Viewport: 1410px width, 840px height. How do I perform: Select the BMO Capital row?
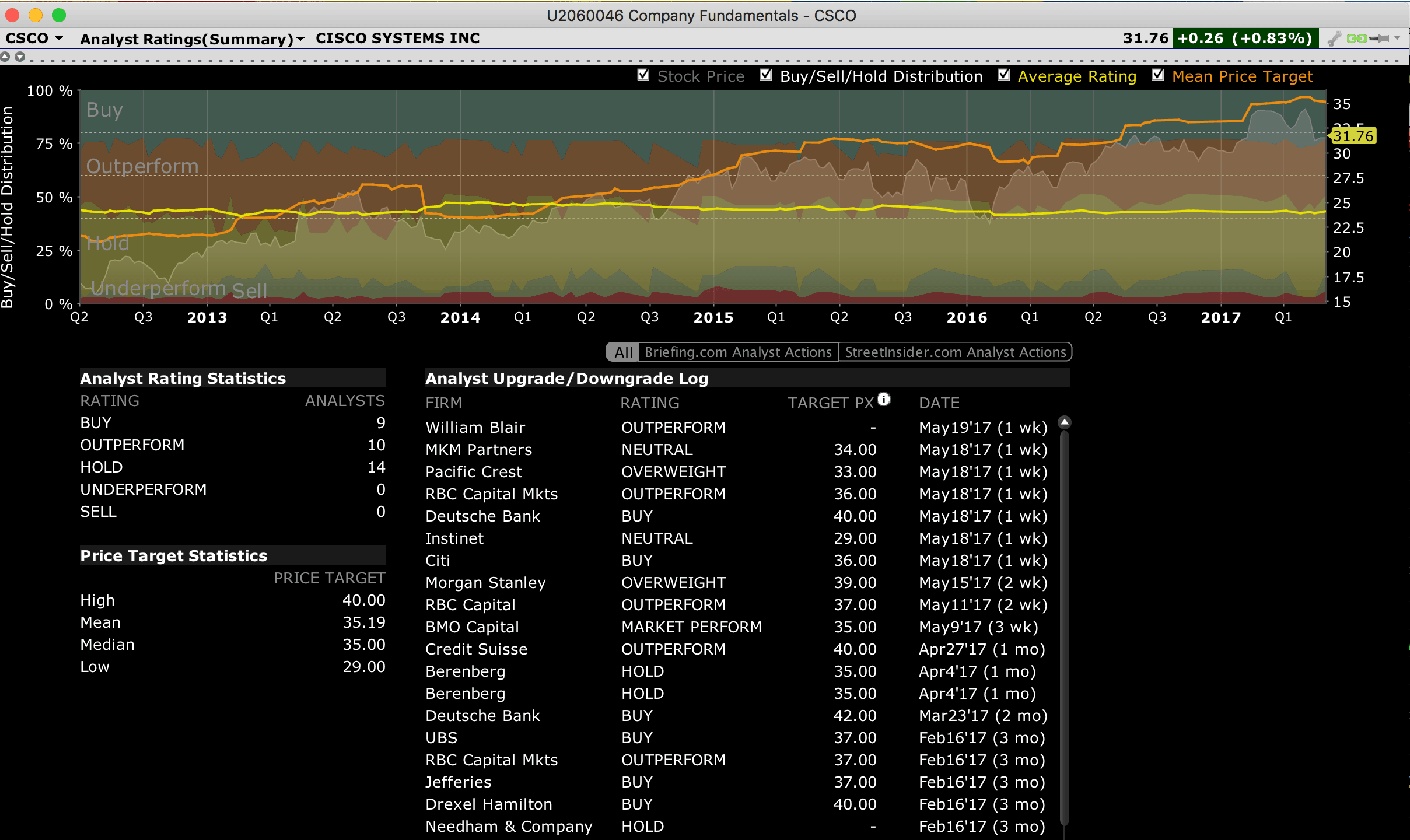pos(737,627)
